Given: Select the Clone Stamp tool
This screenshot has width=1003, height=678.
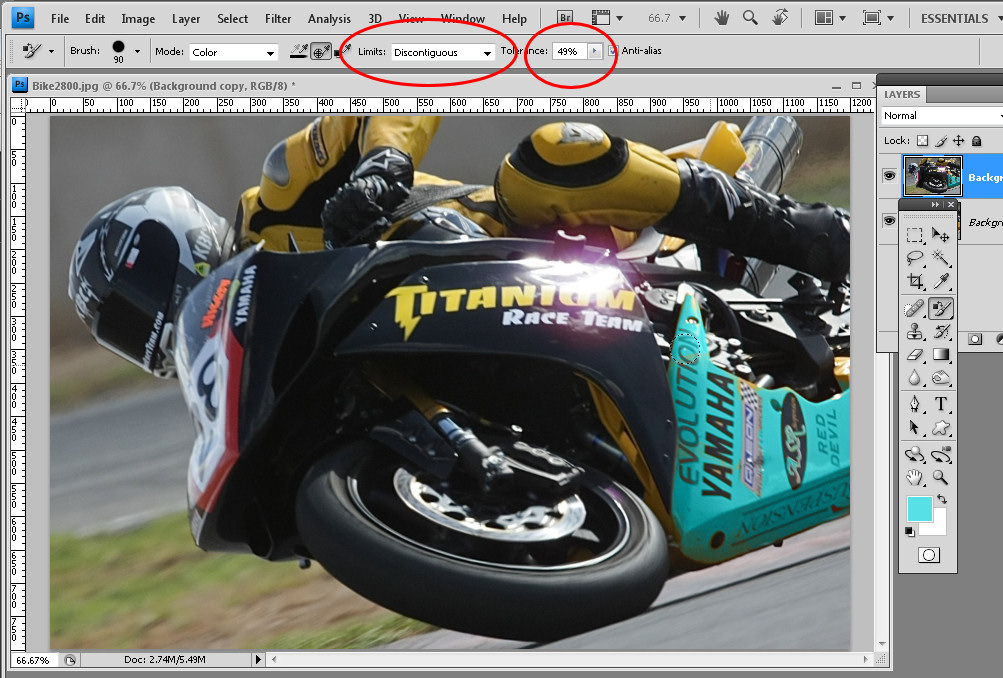Looking at the screenshot, I should pos(915,331).
